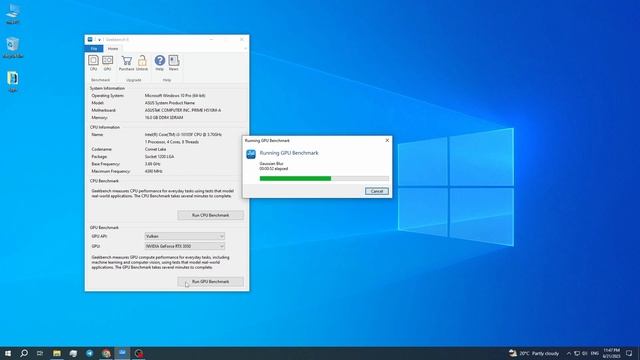Open the GPU API dropdown showing Vulkan

[184, 236]
